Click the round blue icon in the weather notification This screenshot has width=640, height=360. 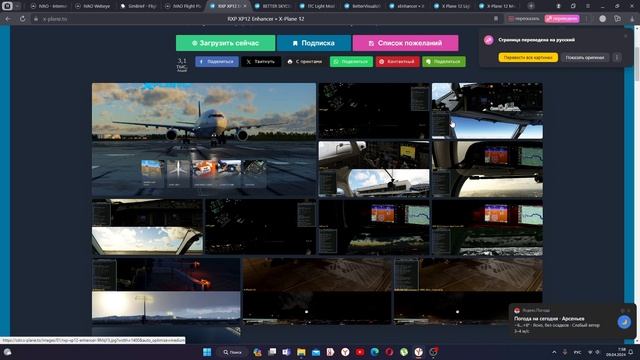click(x=624, y=322)
